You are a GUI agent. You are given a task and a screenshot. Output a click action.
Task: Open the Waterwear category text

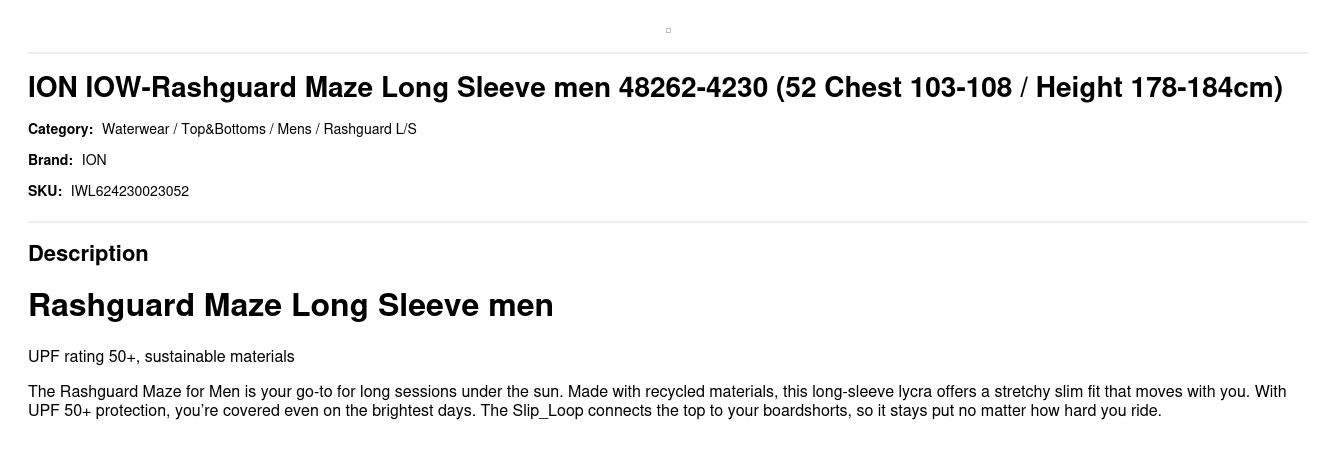tap(135, 129)
